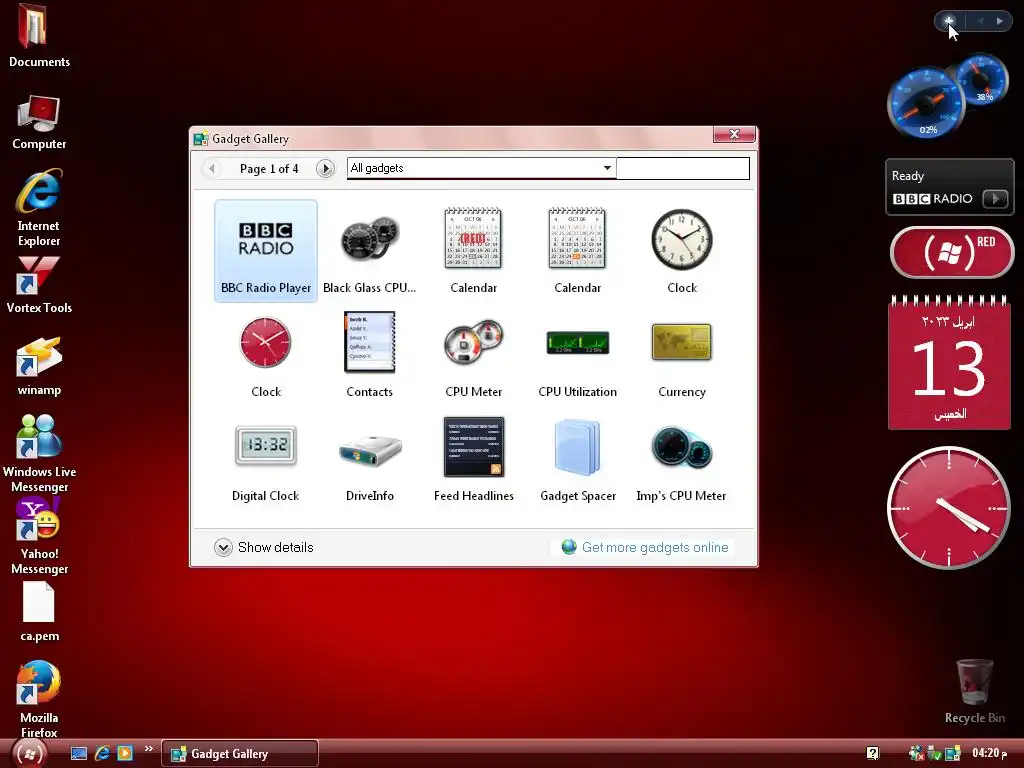Pick the CPU Utilization gadget

[x=577, y=356]
